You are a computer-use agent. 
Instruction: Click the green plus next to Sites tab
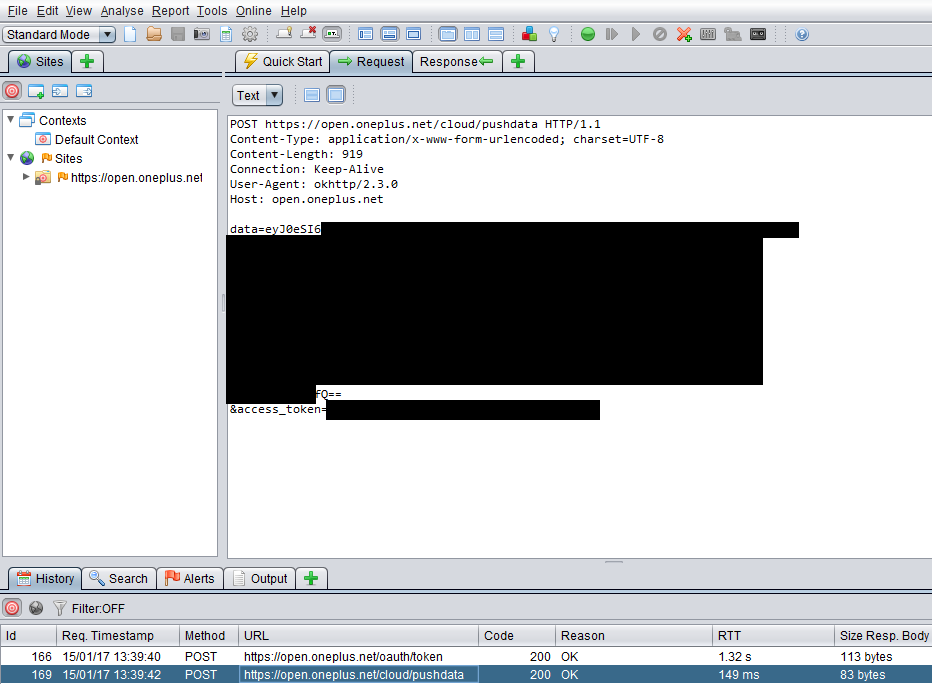86,61
